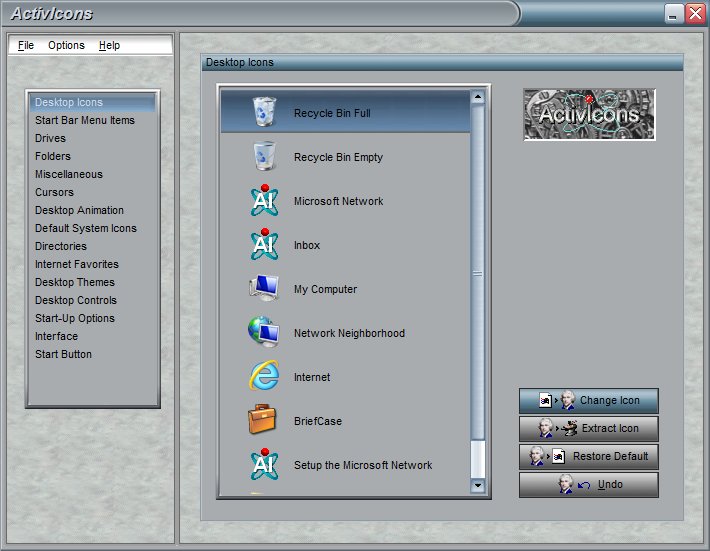Select the My Computer monitor icon
This screenshot has height=551, width=710.
(264, 288)
